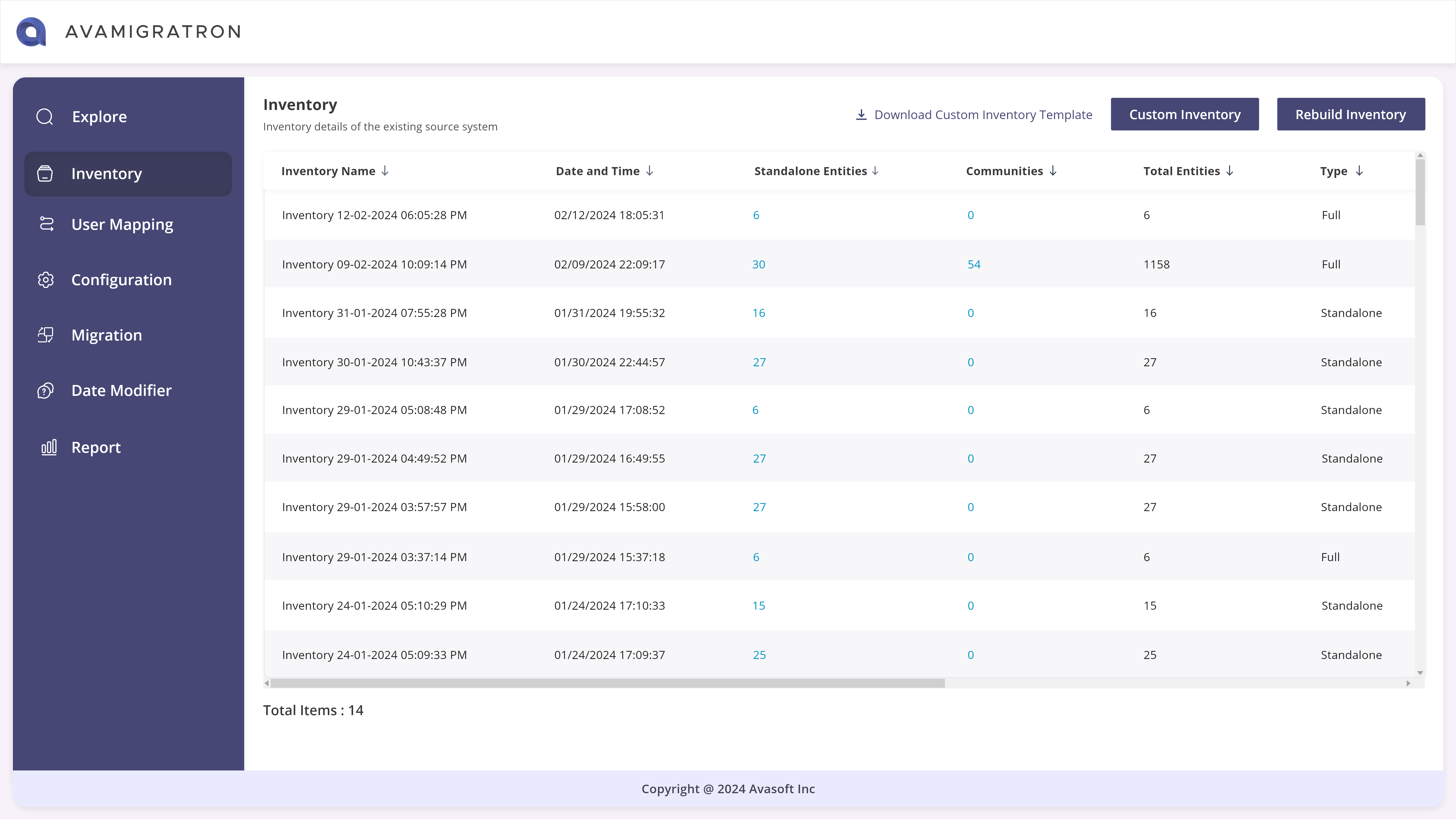Select row Inventory 29-01-2024 04:49:52 PM
1456x819 pixels.
[x=839, y=458]
